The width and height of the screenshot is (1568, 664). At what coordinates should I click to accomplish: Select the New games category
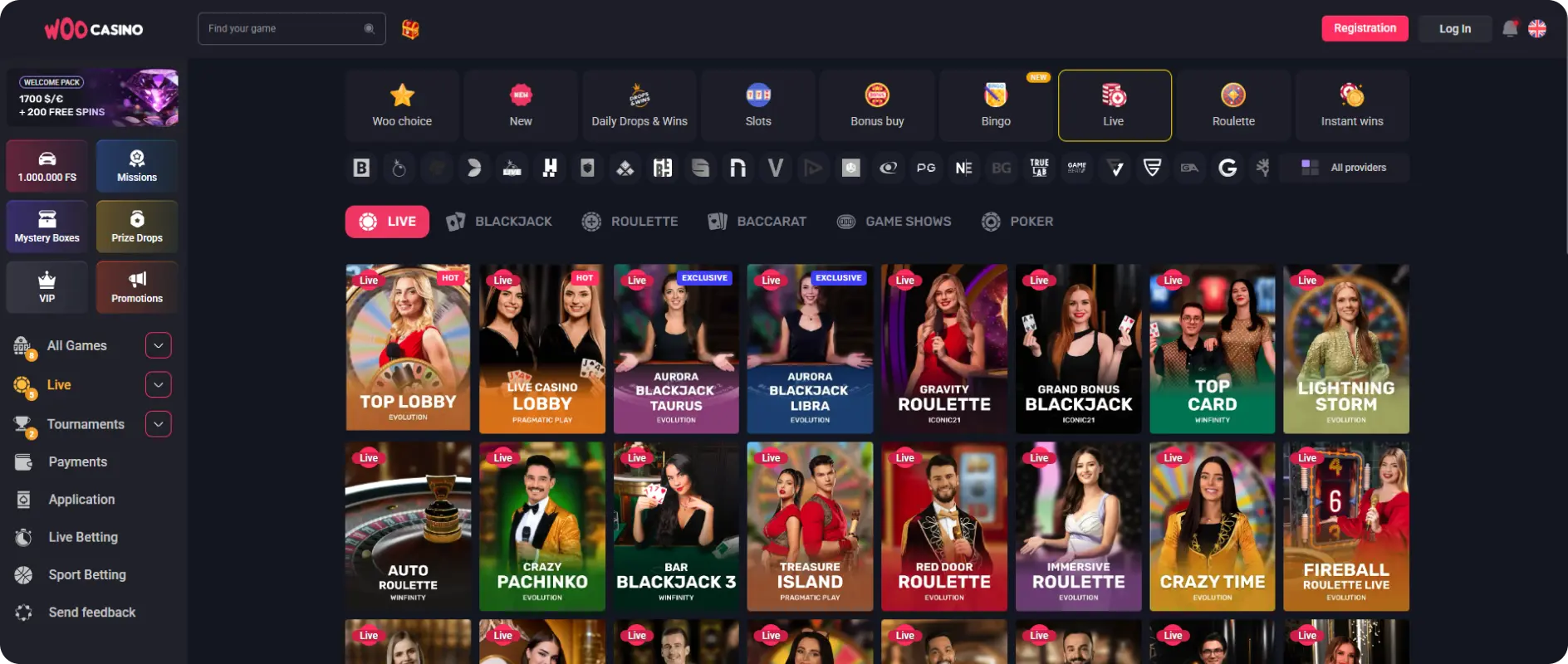coord(521,105)
